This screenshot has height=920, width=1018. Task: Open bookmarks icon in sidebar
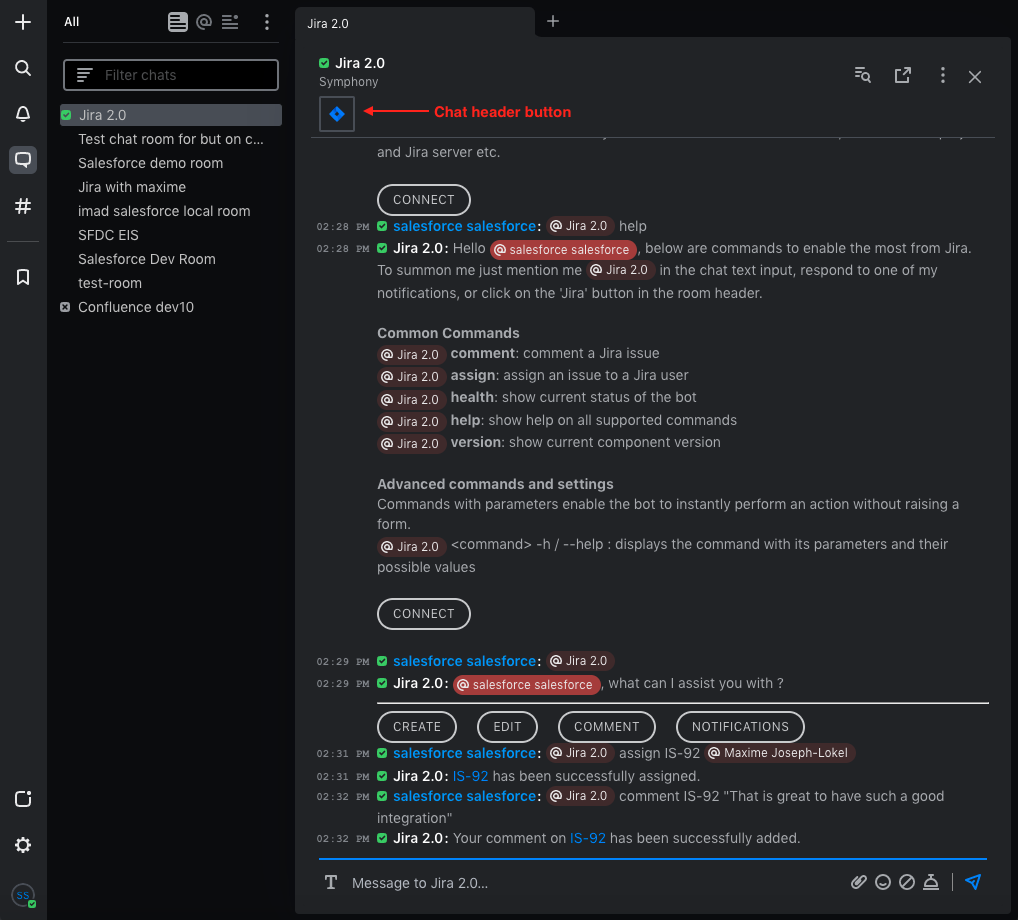point(23,277)
